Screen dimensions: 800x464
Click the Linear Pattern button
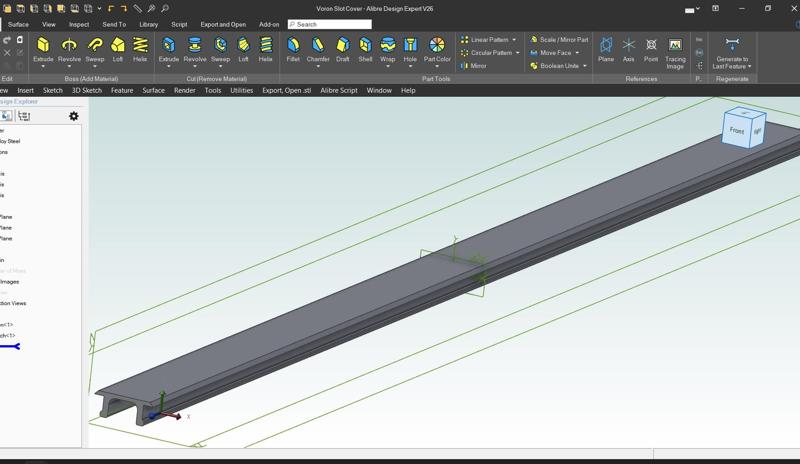click(x=484, y=39)
